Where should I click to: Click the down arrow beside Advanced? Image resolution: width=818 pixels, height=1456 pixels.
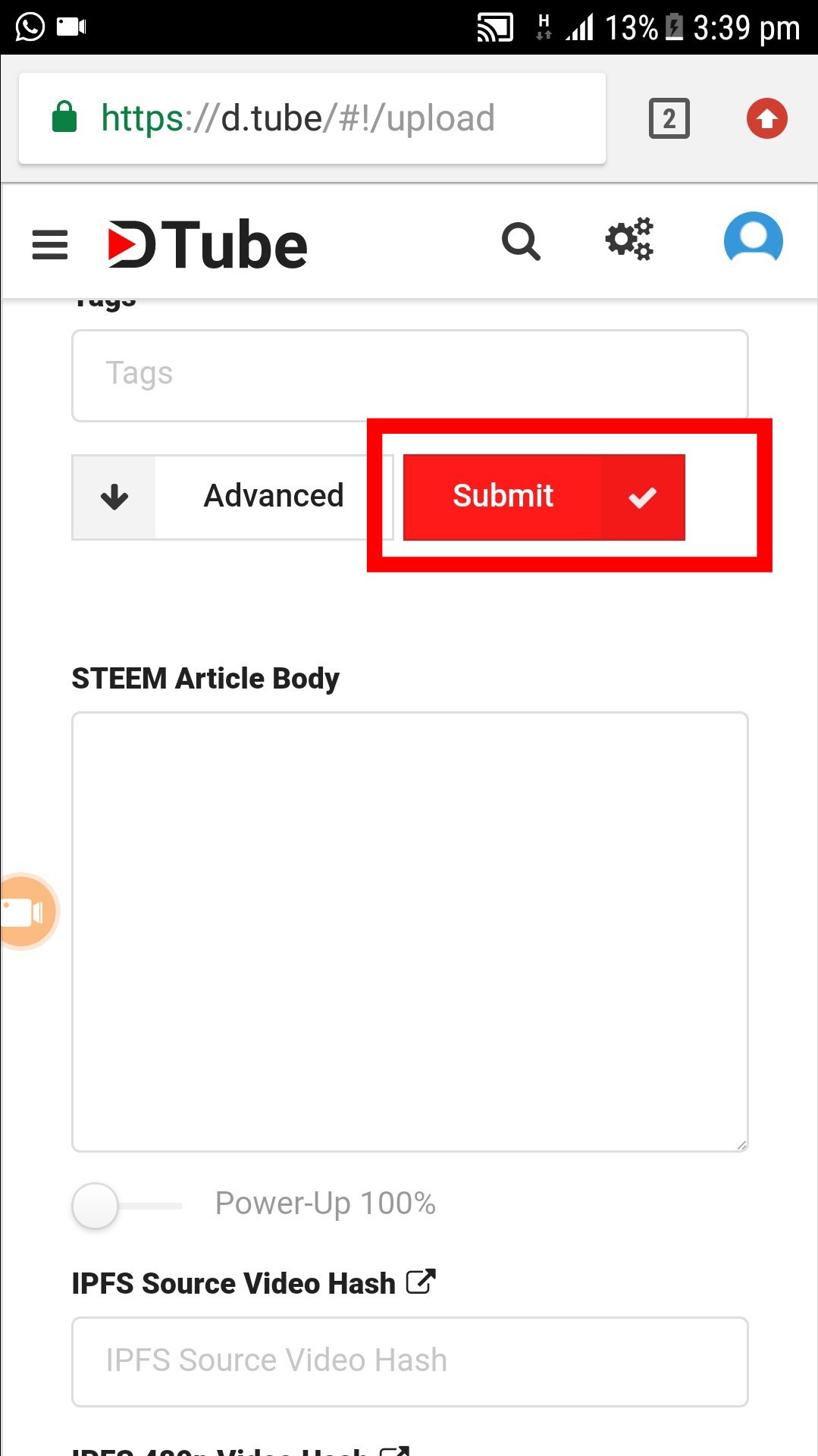[x=114, y=497]
